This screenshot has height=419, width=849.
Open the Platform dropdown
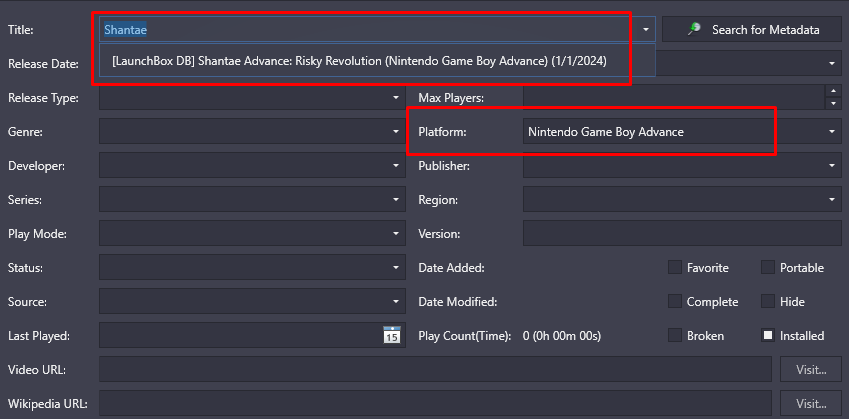coord(682,132)
